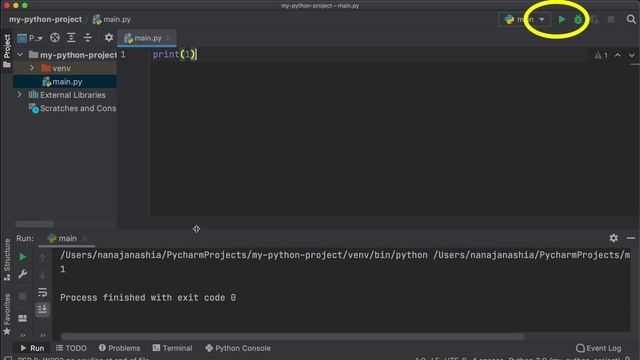Open the main run configuration dropdown
The image size is (640, 360).
click(524, 19)
